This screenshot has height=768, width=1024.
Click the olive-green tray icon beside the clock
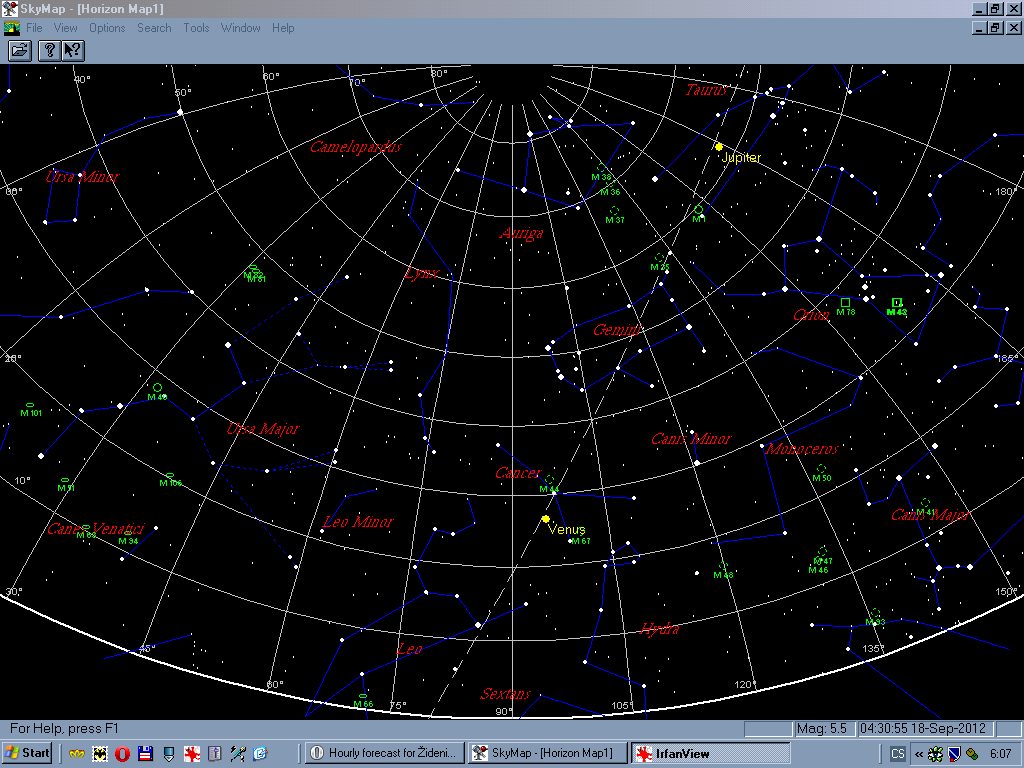coord(972,754)
